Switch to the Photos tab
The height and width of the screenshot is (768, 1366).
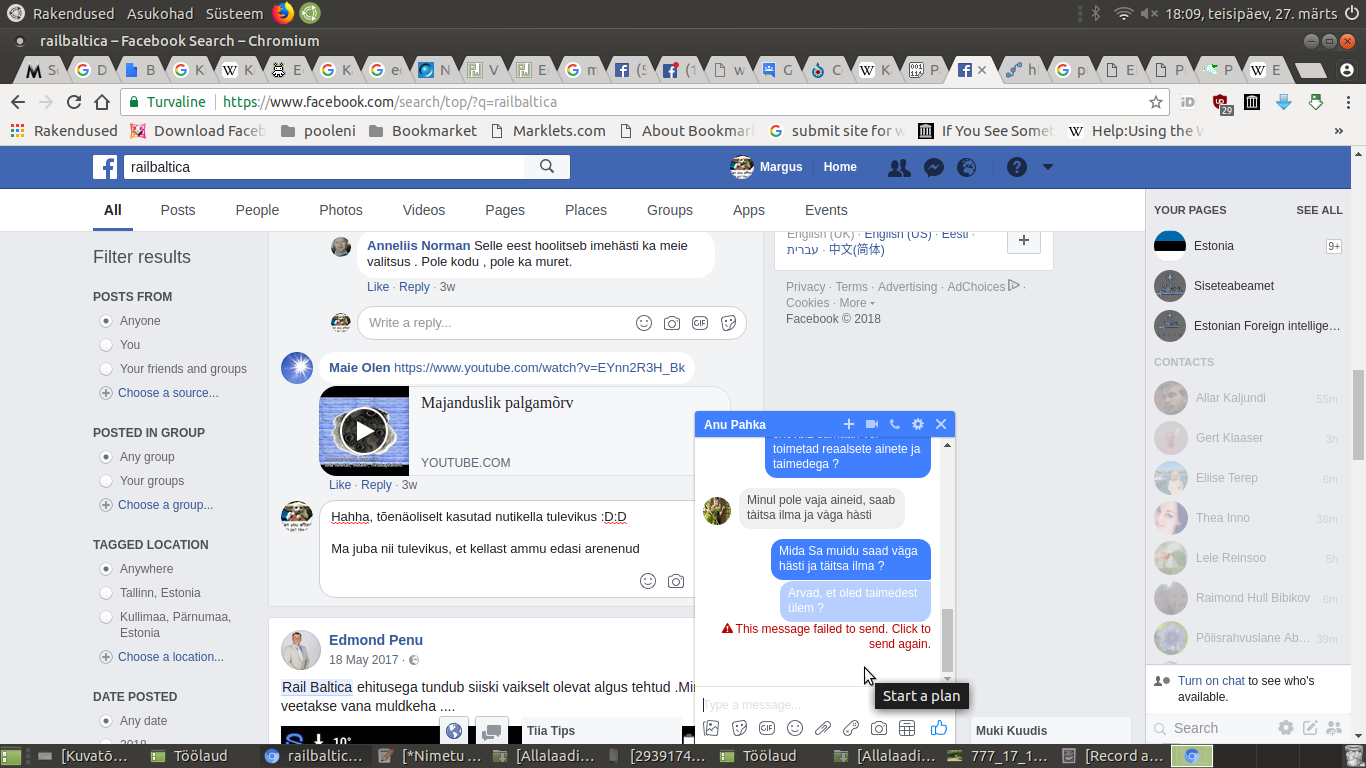(341, 210)
